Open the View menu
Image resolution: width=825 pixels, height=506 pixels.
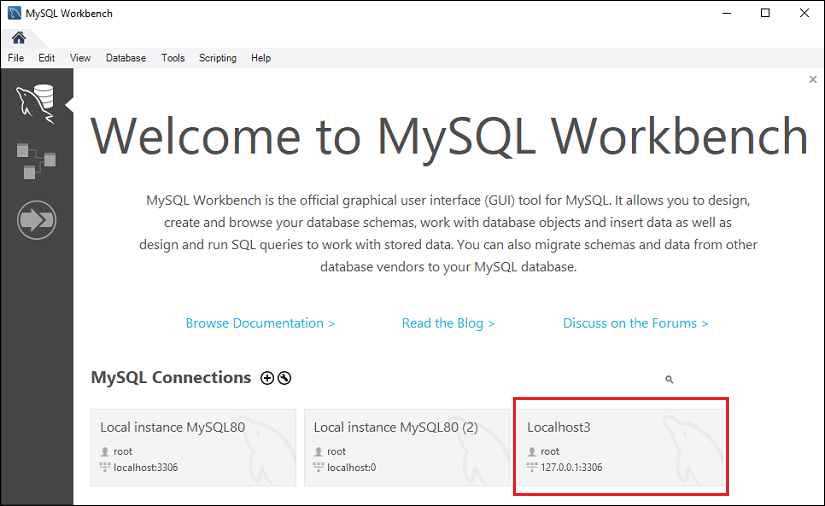[80, 58]
